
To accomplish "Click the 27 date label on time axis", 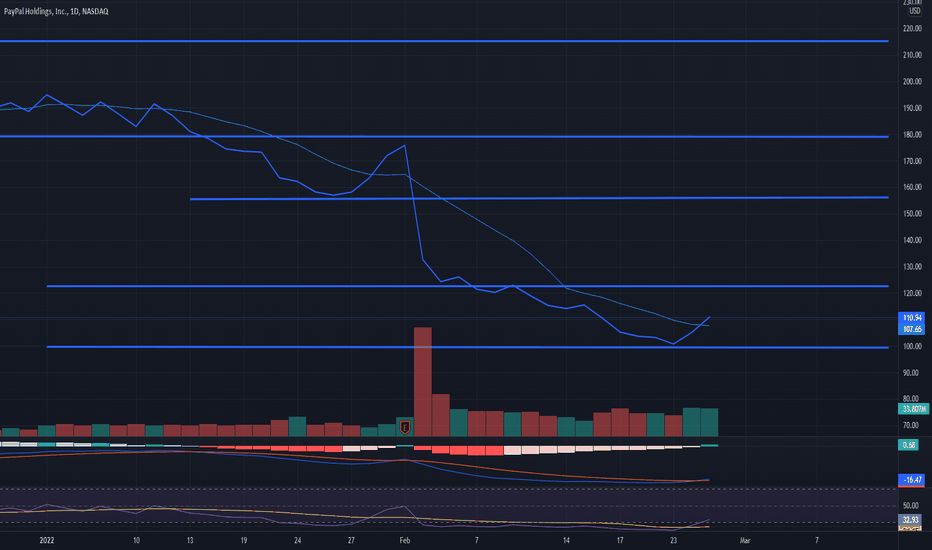I will tap(351, 540).
